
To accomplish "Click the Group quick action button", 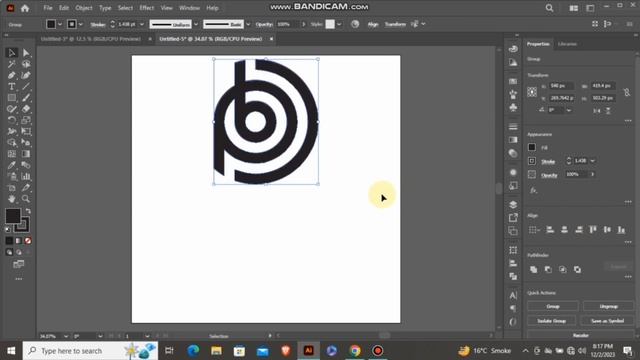I will (553, 306).
